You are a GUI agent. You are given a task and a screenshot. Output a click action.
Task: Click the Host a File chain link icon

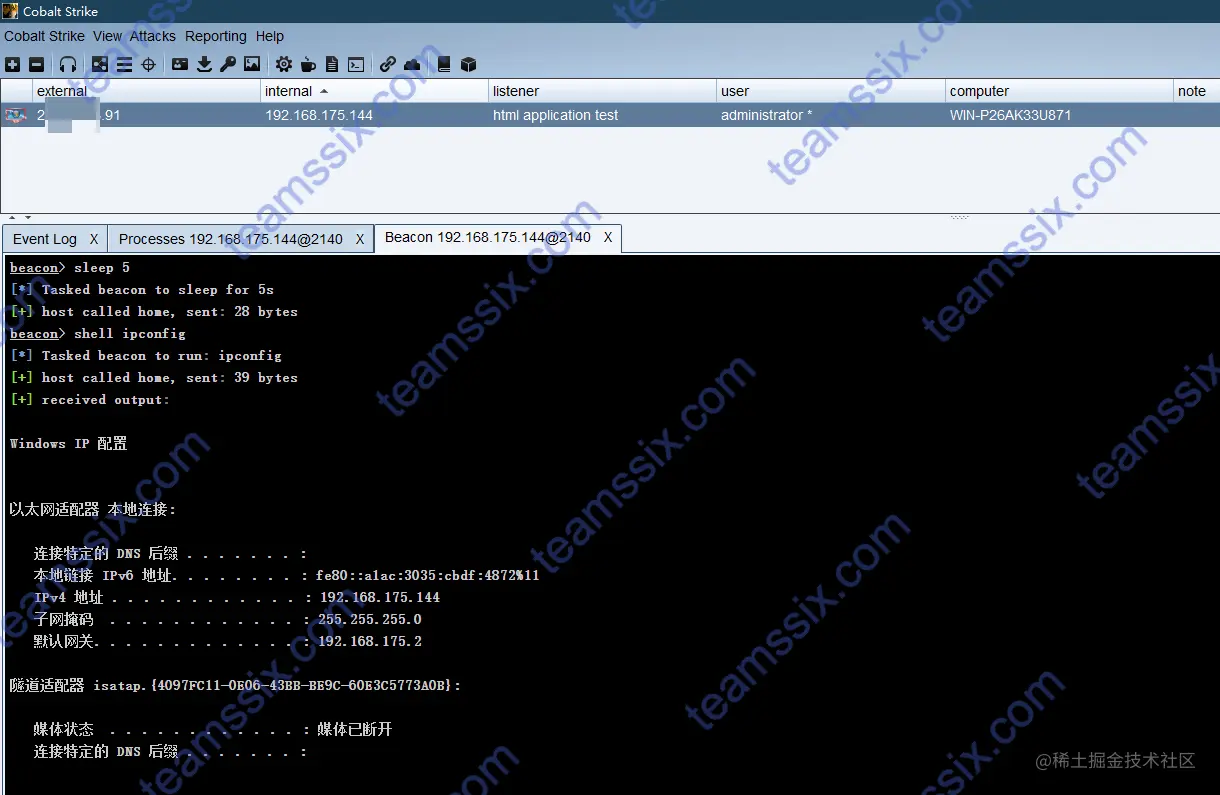[x=388, y=64]
